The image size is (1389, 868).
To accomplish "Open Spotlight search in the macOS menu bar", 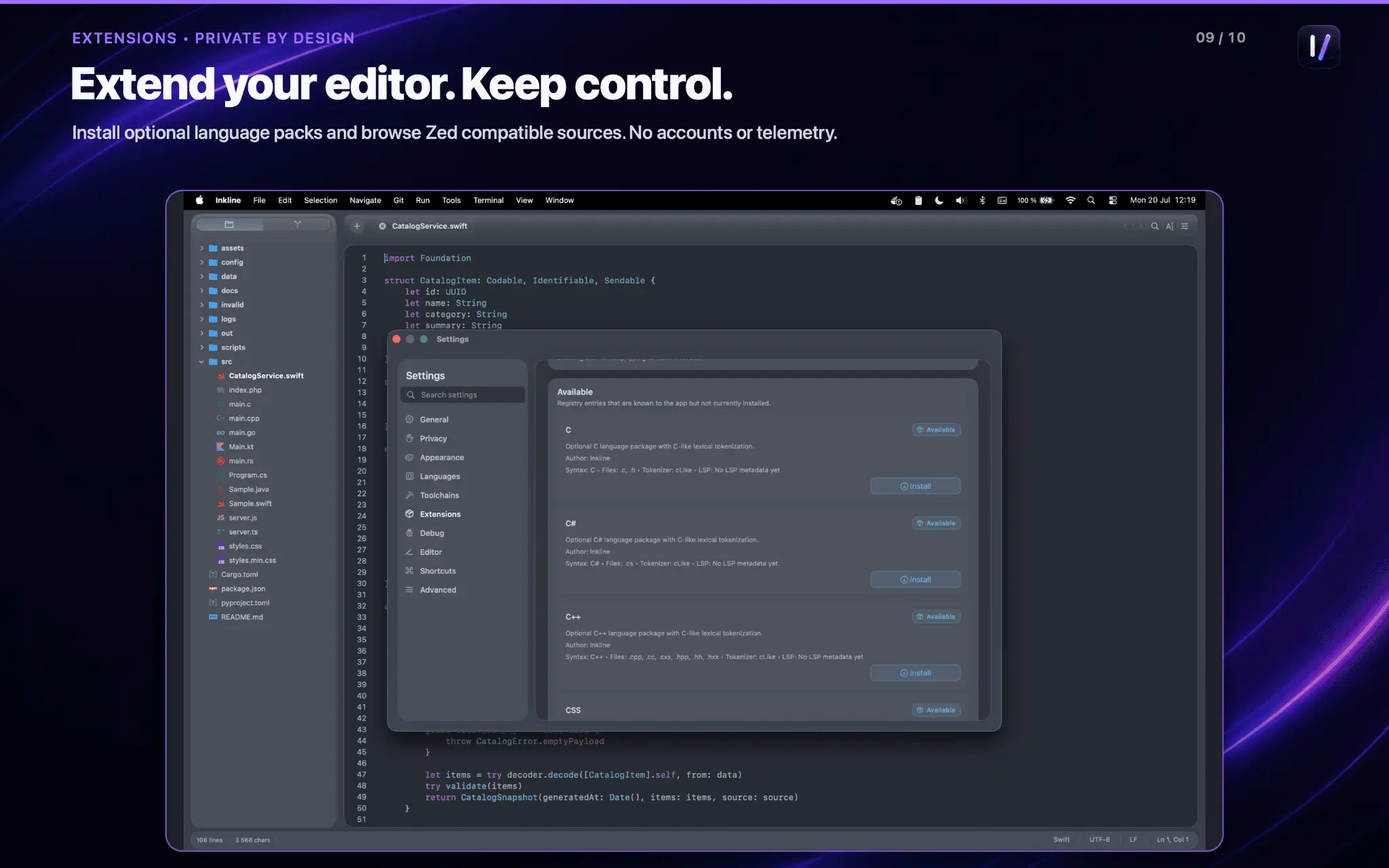I will pos(1091,201).
